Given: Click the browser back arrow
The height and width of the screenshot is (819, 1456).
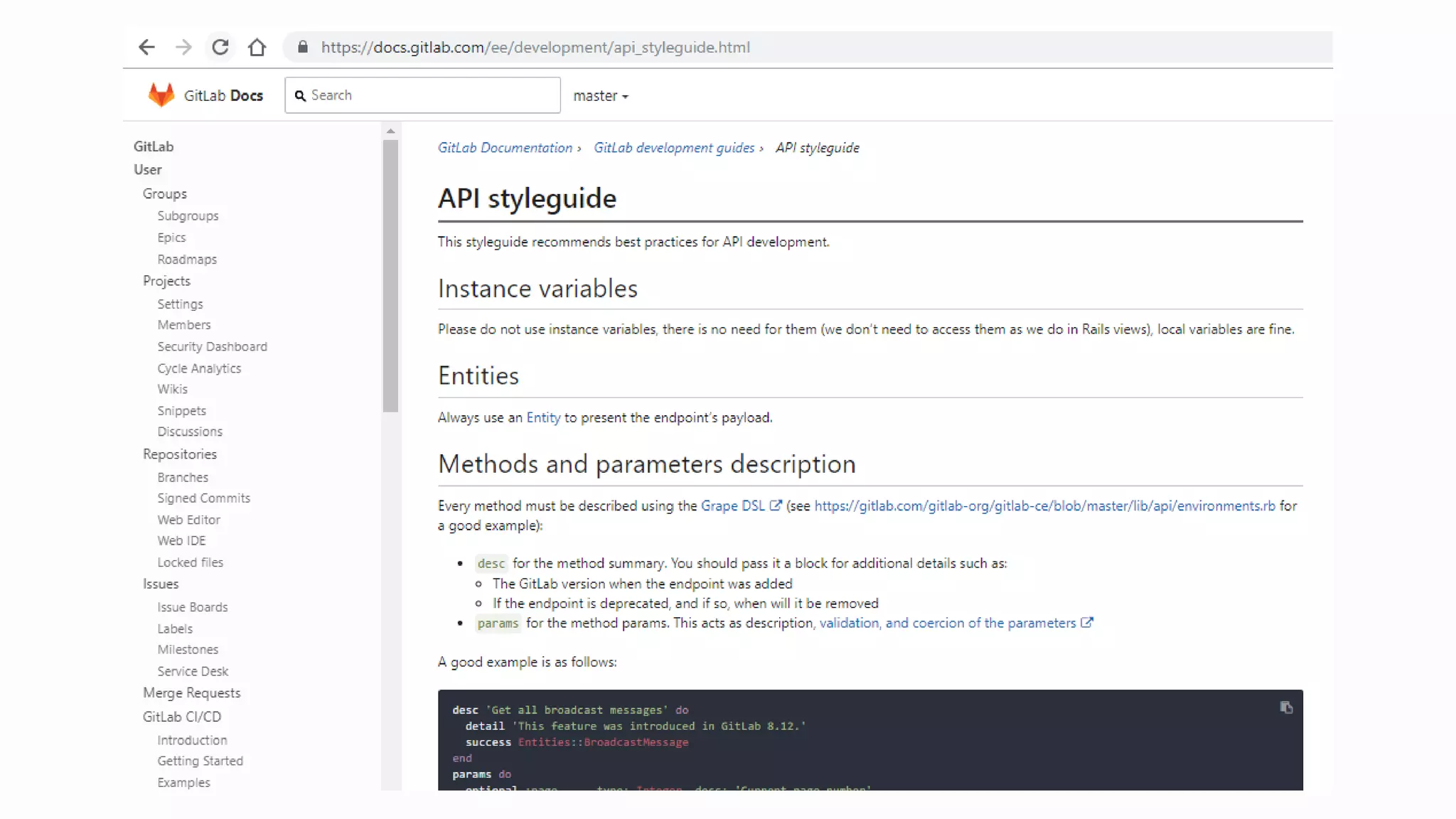Looking at the screenshot, I should tap(146, 47).
